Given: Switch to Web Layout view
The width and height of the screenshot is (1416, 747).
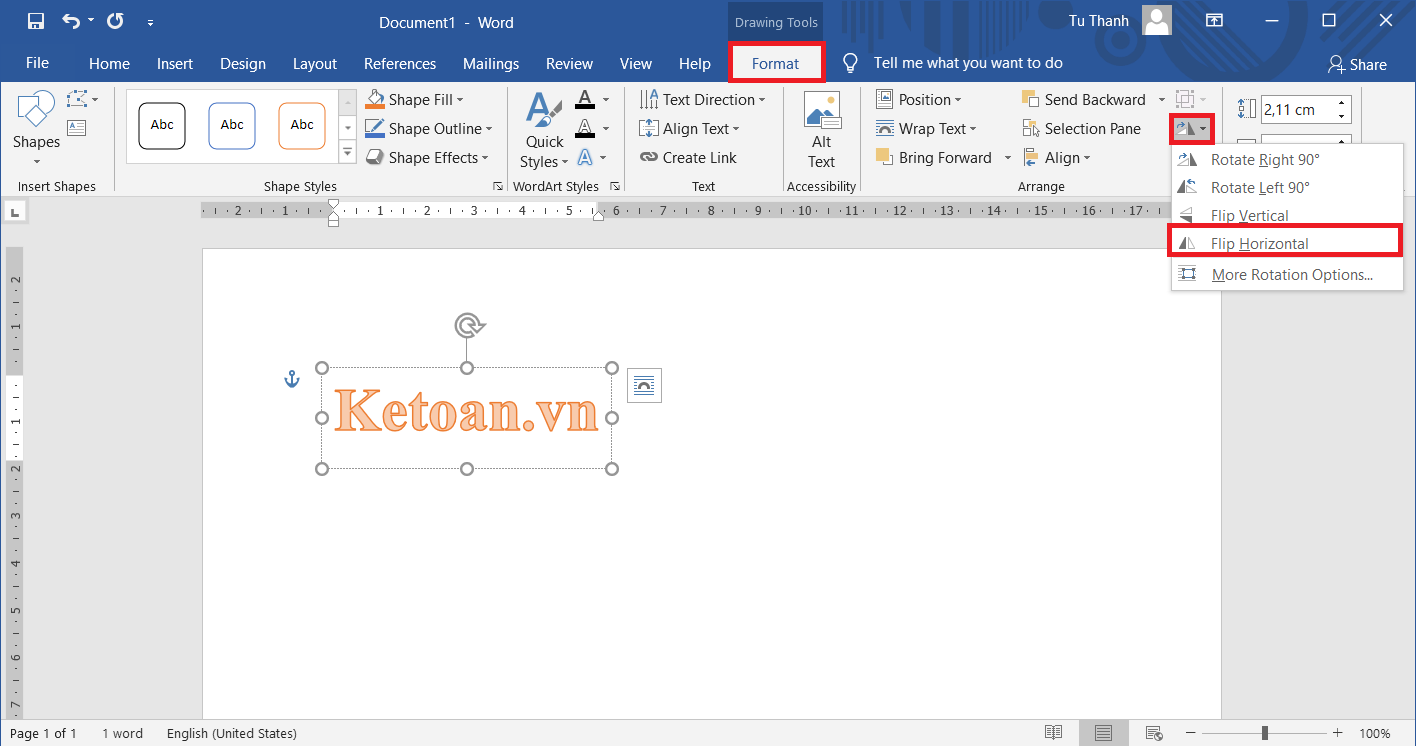Looking at the screenshot, I should point(1153,733).
